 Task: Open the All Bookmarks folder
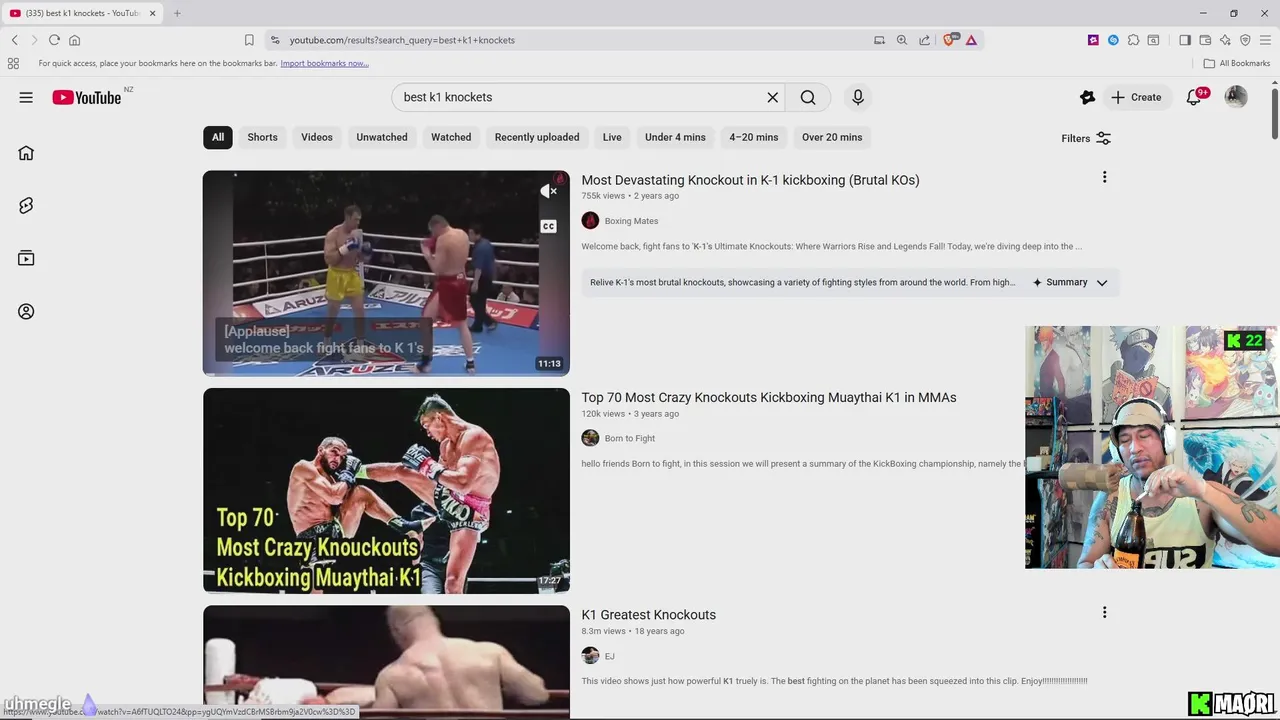1237,63
